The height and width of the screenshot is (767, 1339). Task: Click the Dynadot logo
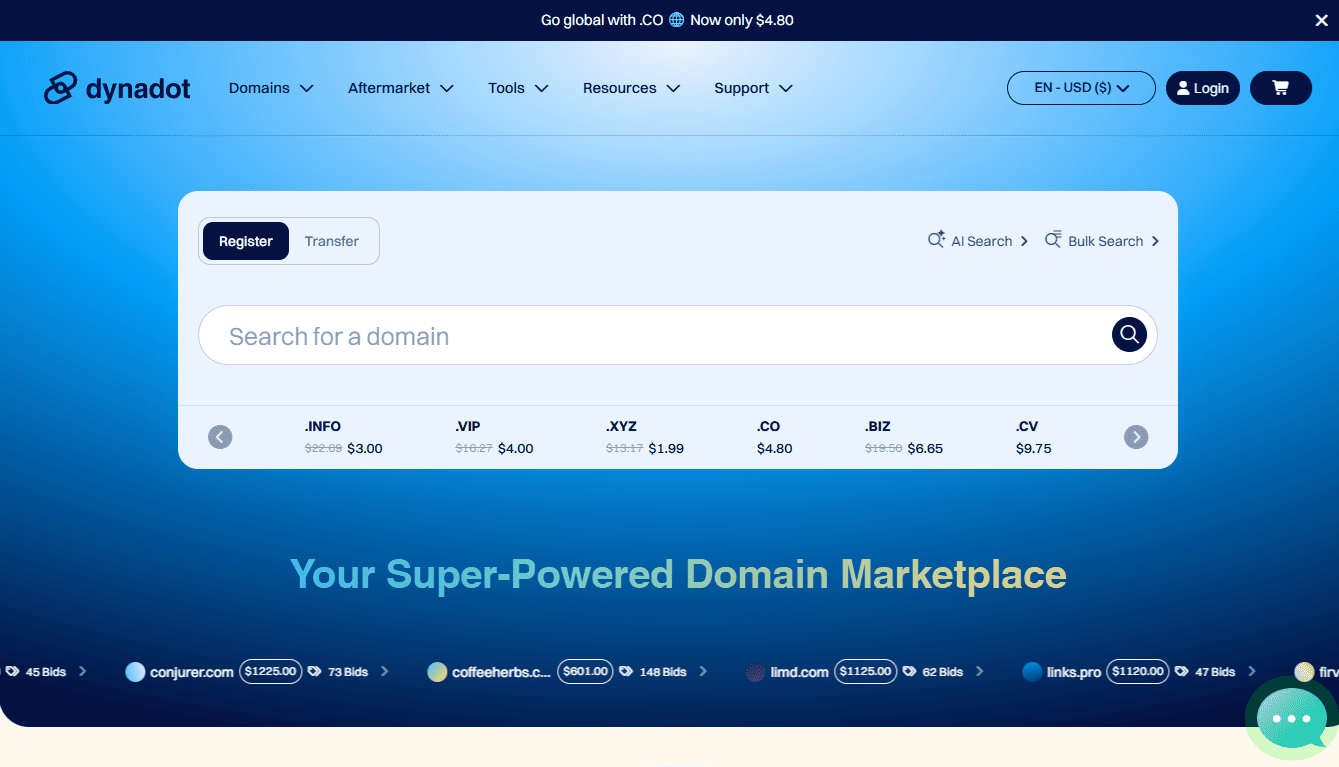[116, 88]
